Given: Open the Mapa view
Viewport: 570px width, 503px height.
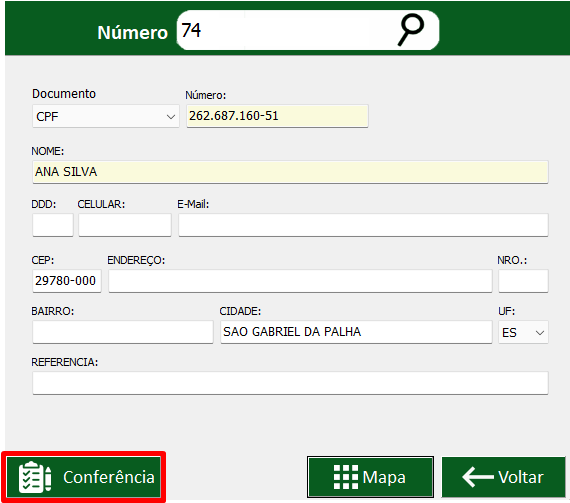Looking at the screenshot, I should pyautogui.click(x=370, y=477).
